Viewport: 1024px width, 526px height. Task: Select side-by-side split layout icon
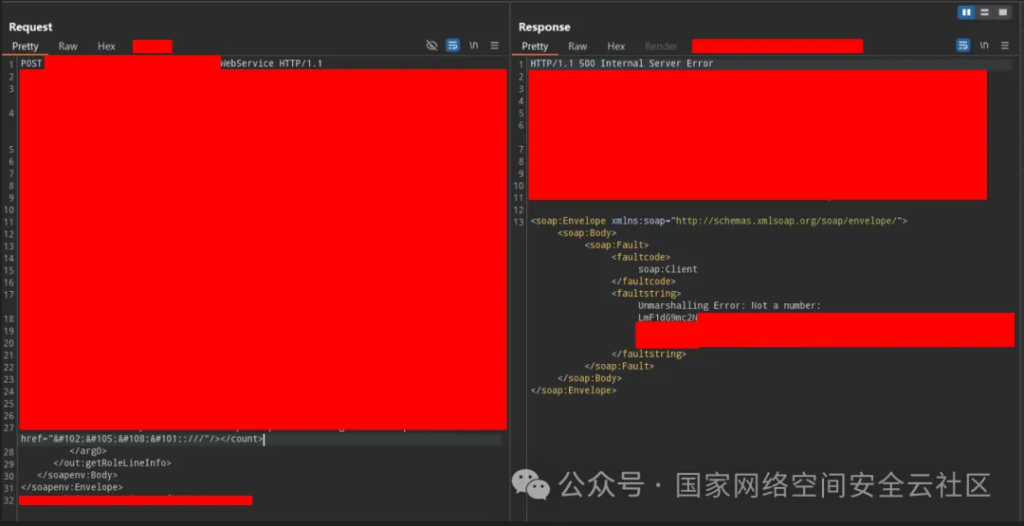[x=966, y=12]
